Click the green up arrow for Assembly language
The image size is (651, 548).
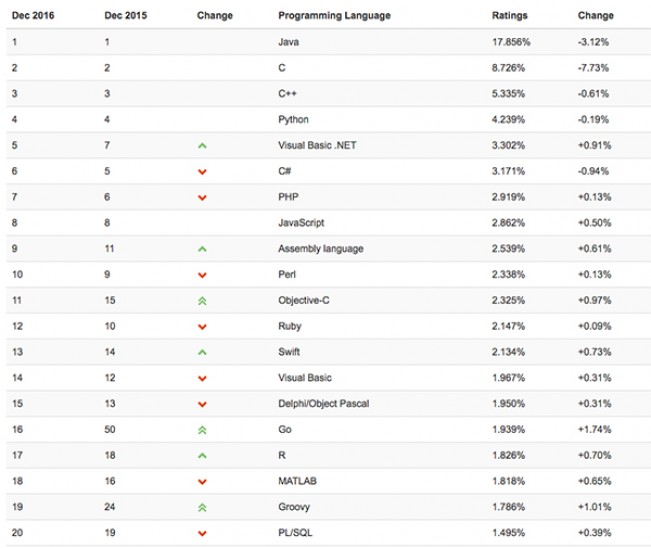coord(203,249)
